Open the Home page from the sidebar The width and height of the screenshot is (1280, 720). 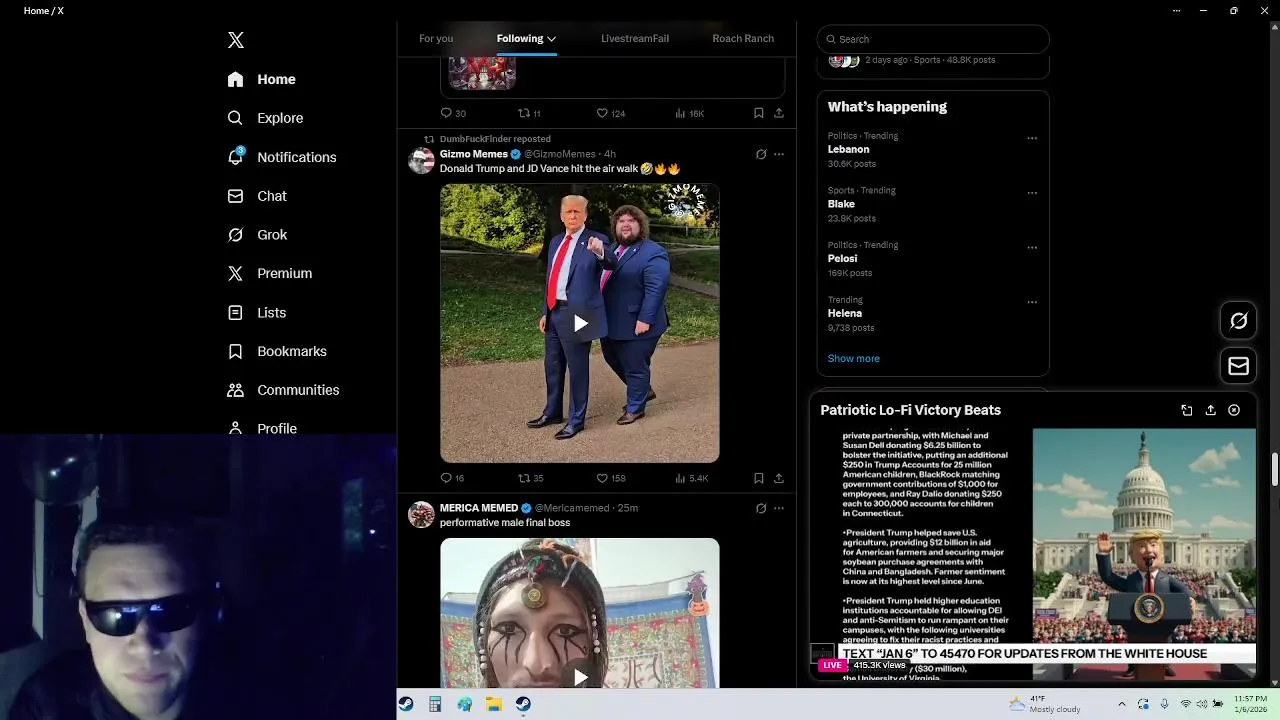click(x=262, y=79)
